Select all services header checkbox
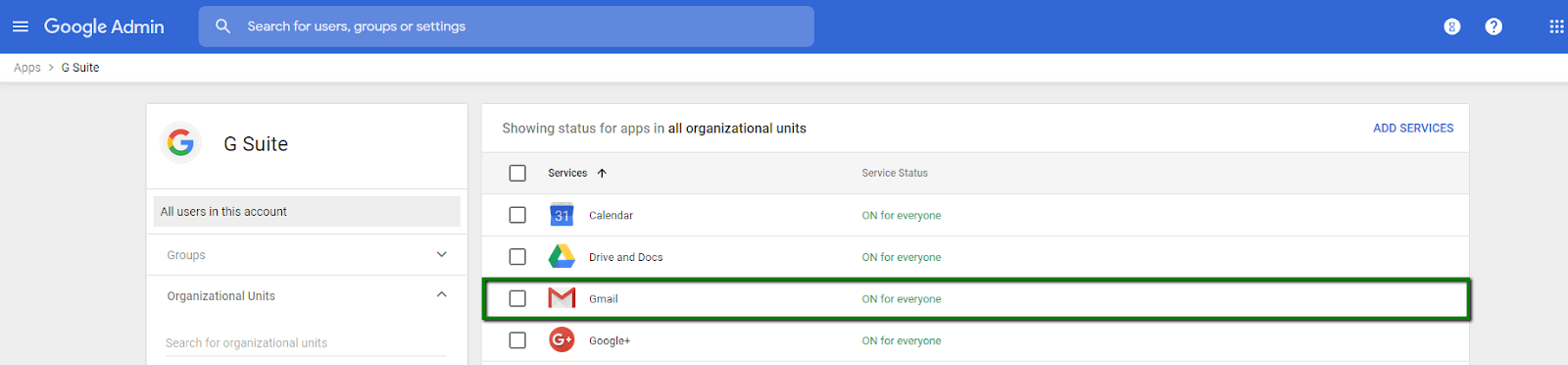1568x365 pixels. (x=517, y=173)
